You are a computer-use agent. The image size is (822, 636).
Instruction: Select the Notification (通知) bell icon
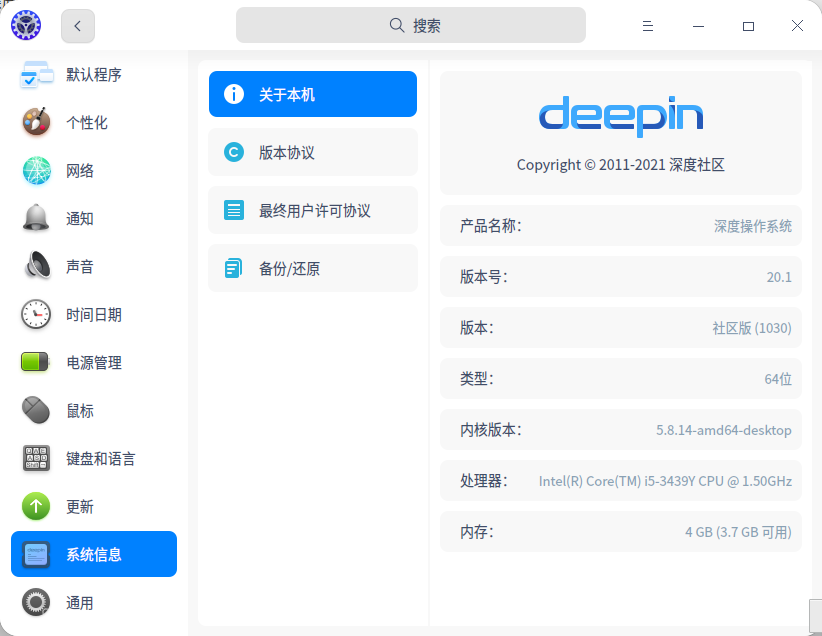(37, 219)
